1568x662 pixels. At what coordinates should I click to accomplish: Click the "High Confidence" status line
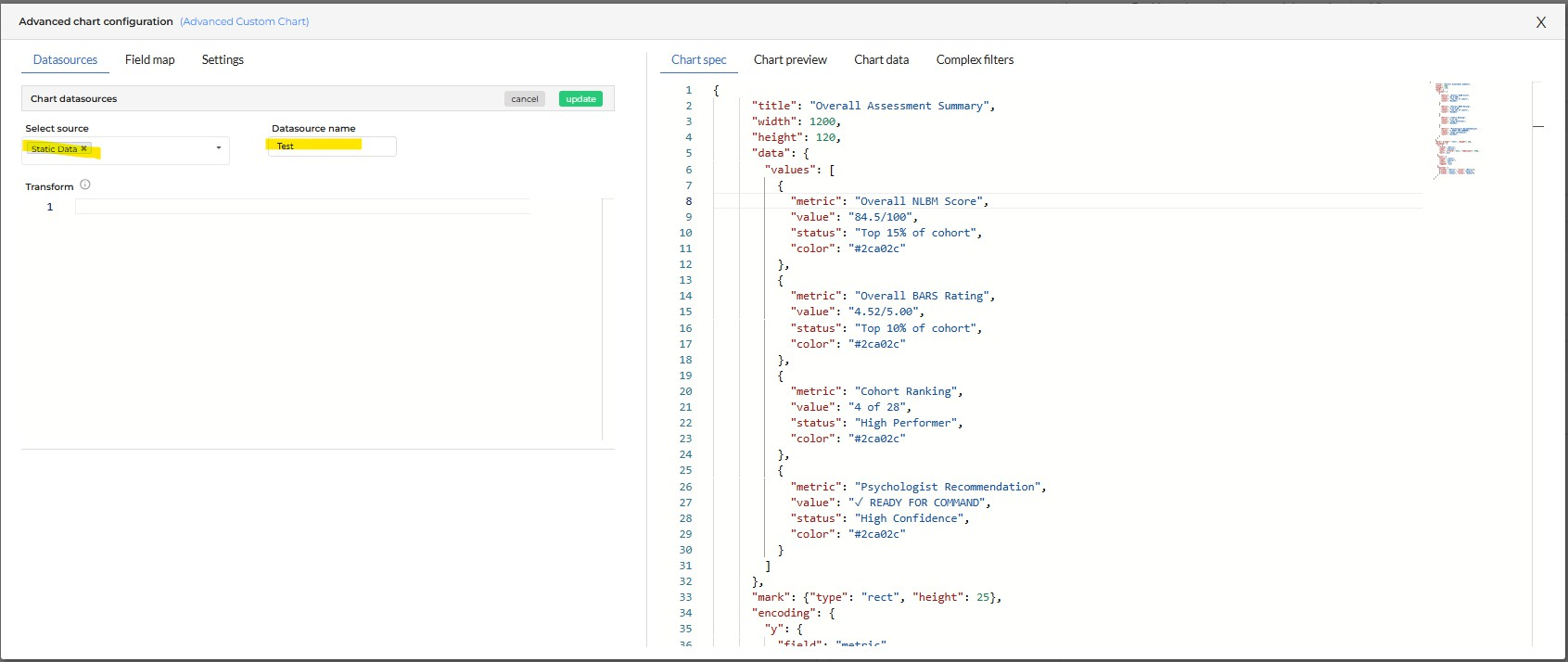(880, 518)
